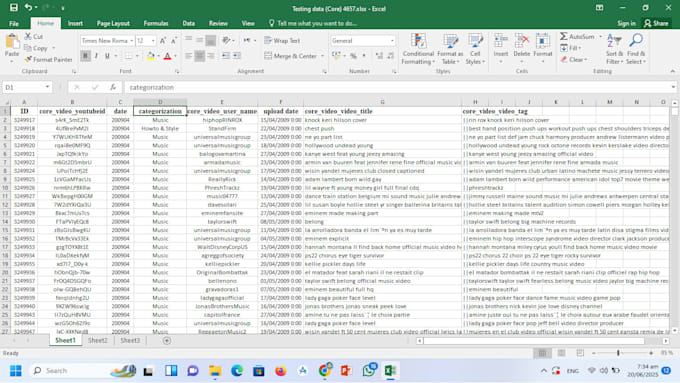The image size is (680, 383).
Task: Open Format cells menu in Cells group
Action: click(543, 49)
